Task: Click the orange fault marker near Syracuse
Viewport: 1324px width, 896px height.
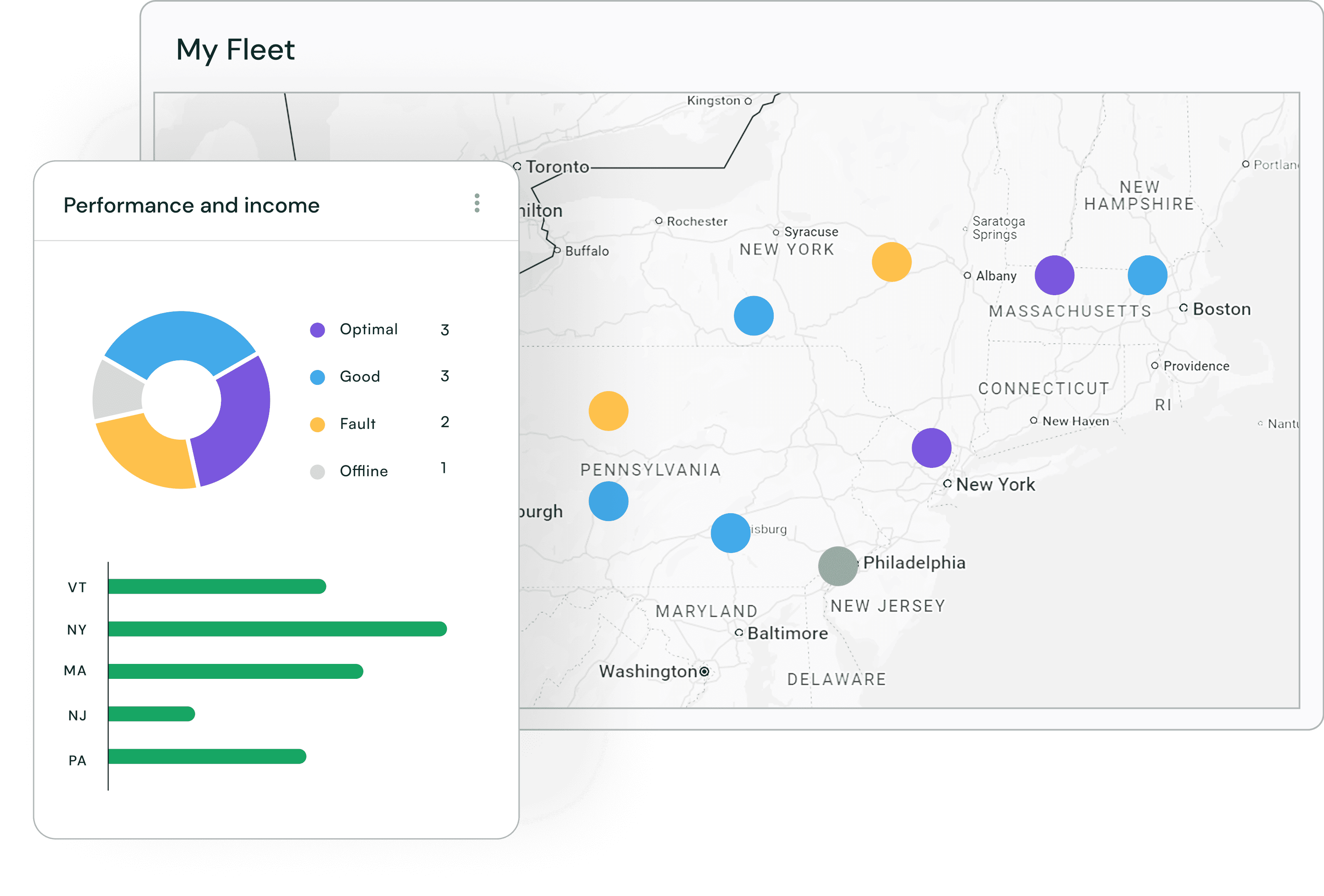Action: point(891,262)
